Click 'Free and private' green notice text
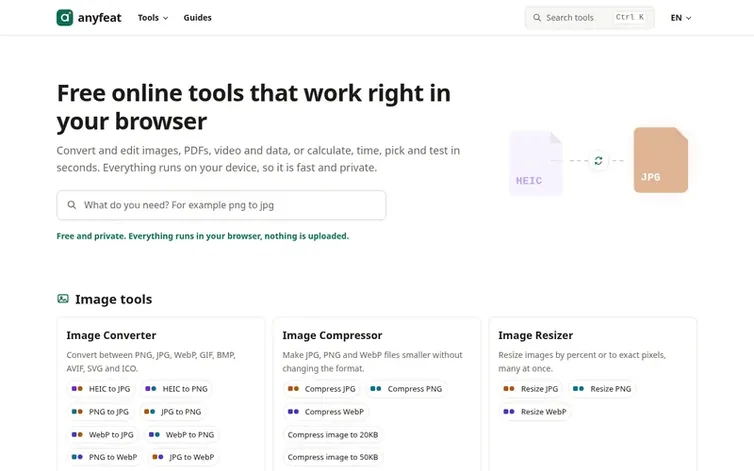The image size is (754, 471). [202, 236]
